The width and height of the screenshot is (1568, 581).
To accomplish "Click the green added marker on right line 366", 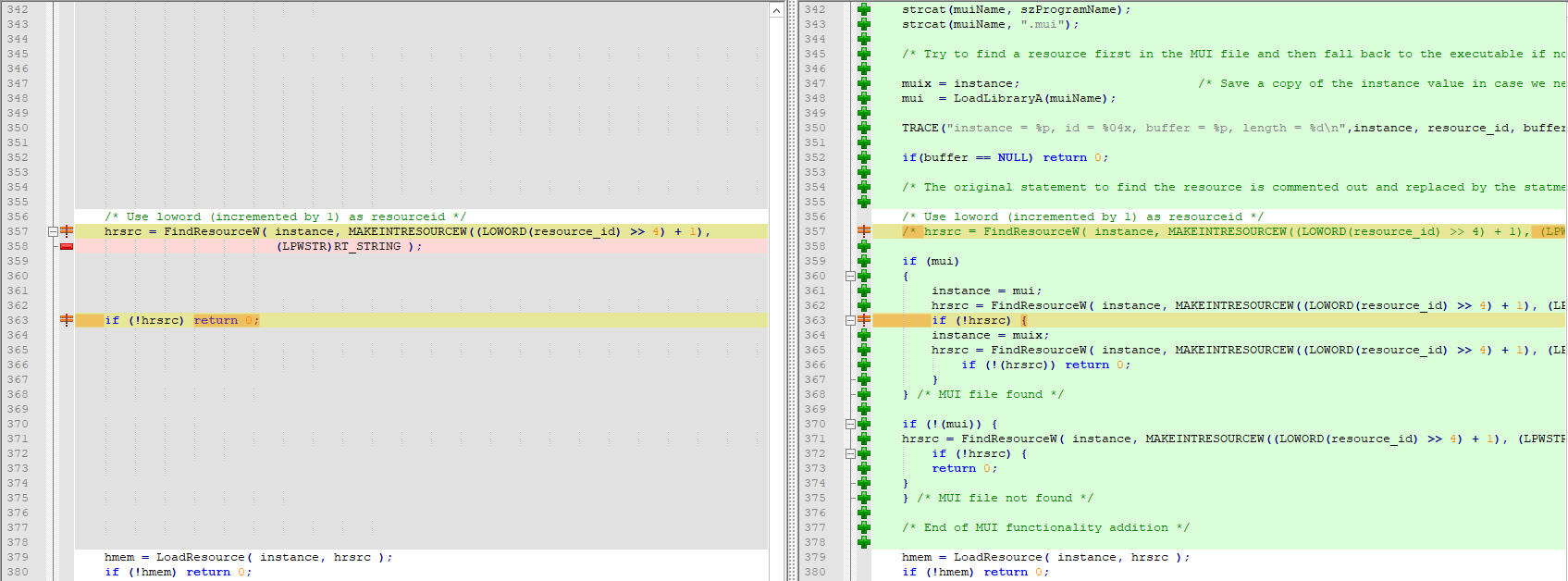I will (x=864, y=365).
